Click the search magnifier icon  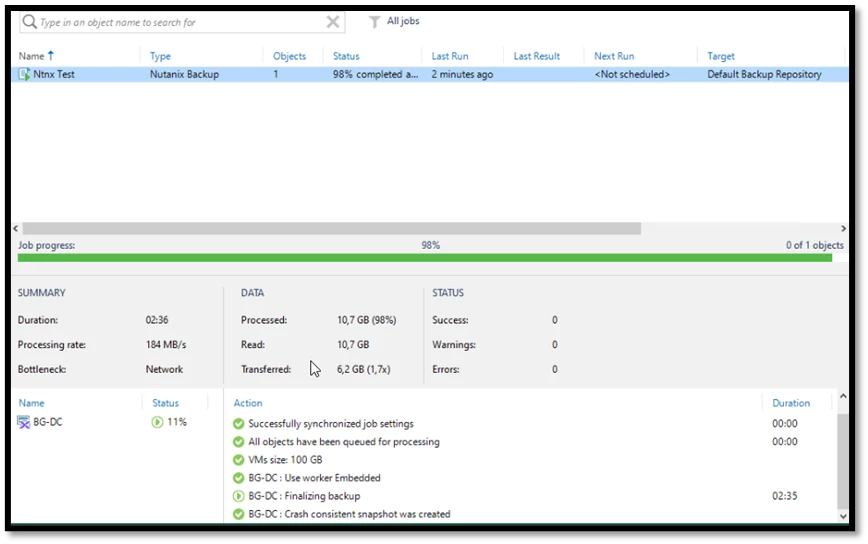30,22
